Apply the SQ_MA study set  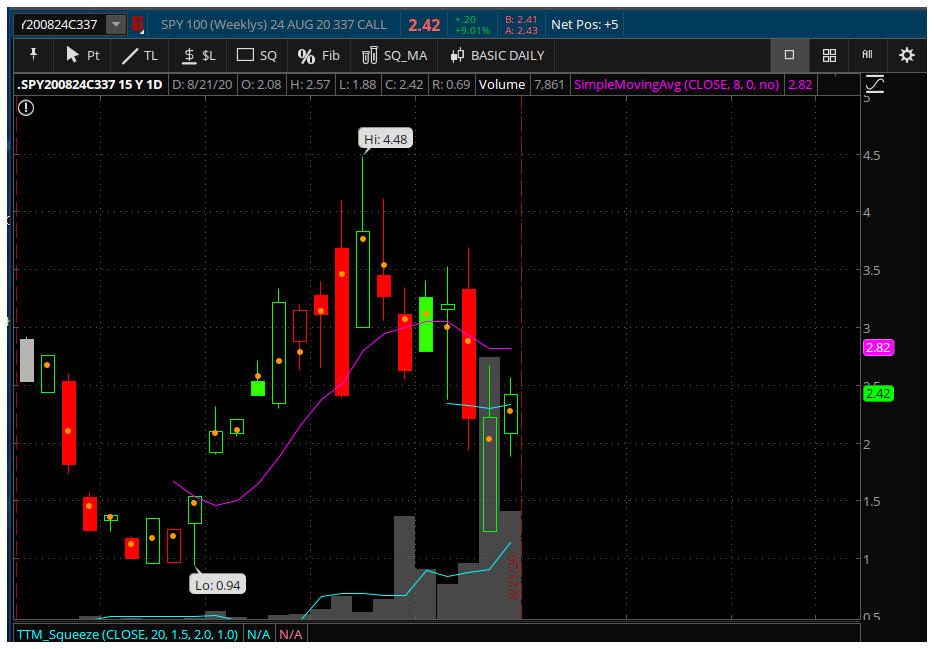click(x=394, y=55)
